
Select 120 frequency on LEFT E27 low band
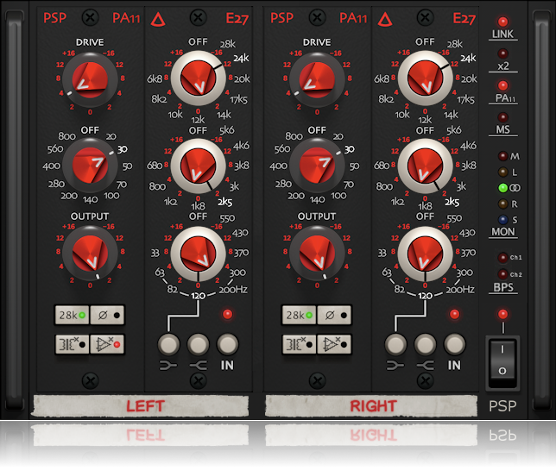pyautogui.click(x=198, y=295)
